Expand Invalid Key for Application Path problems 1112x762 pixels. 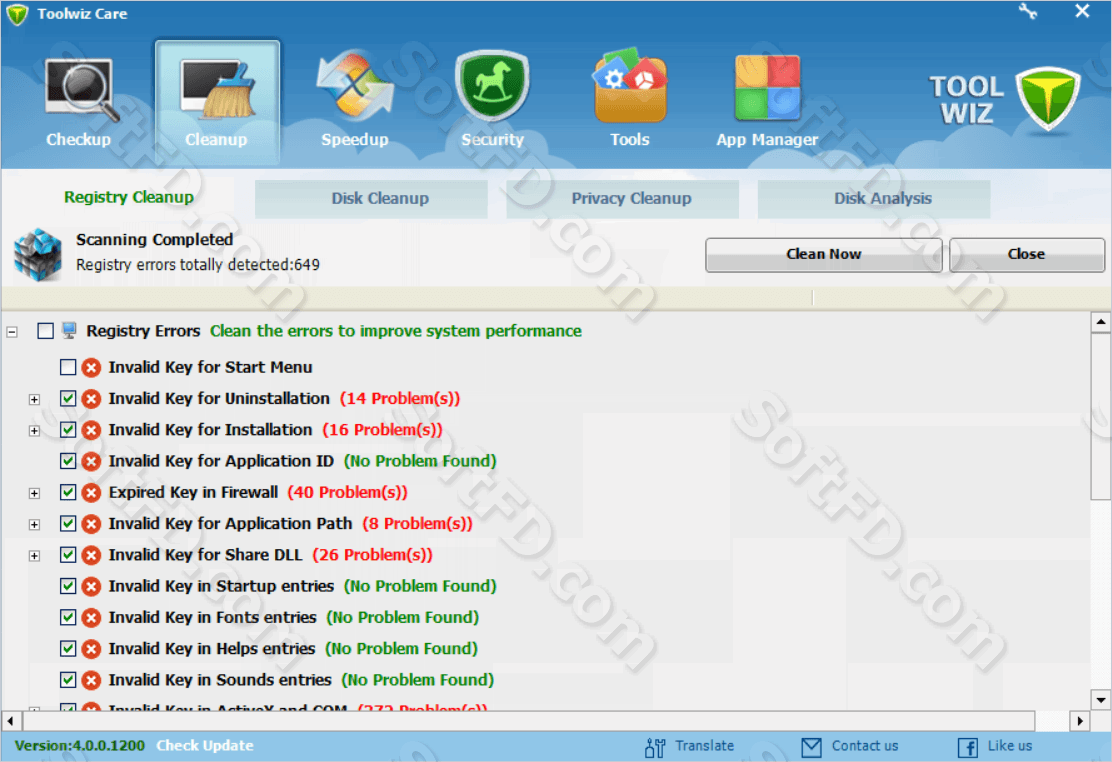point(34,524)
